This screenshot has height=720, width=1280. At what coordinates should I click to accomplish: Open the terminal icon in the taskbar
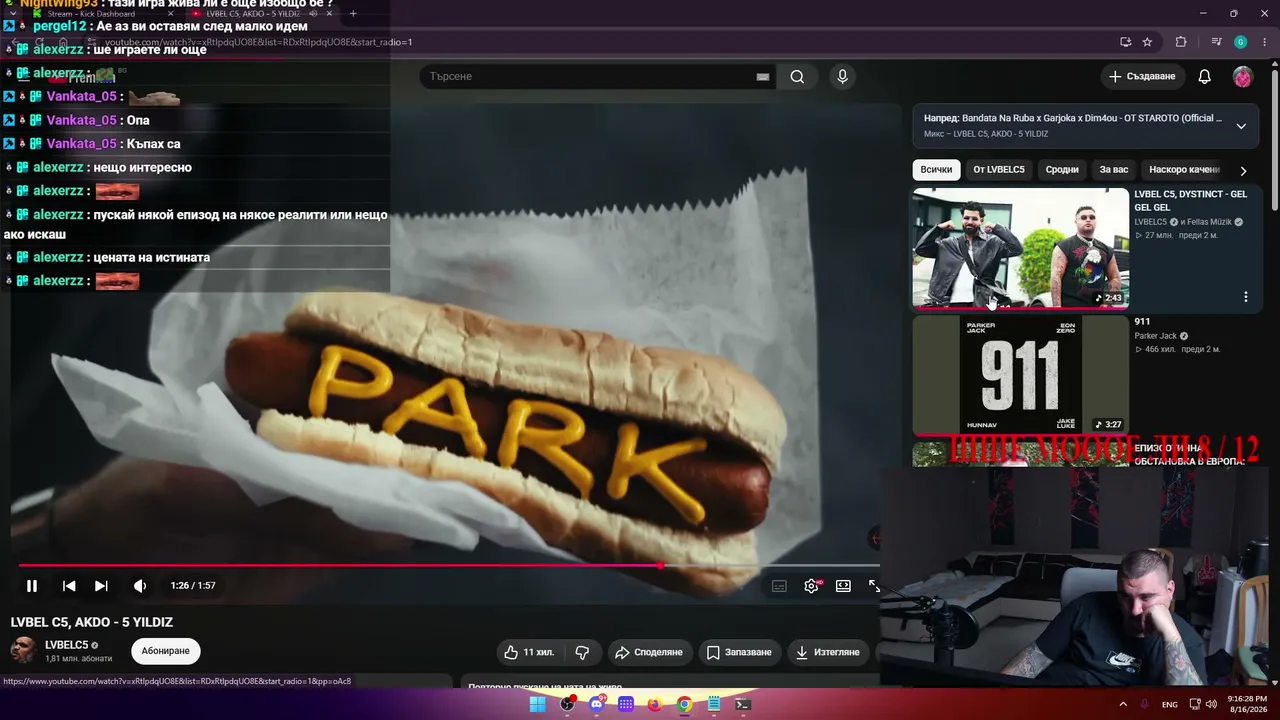(743, 704)
